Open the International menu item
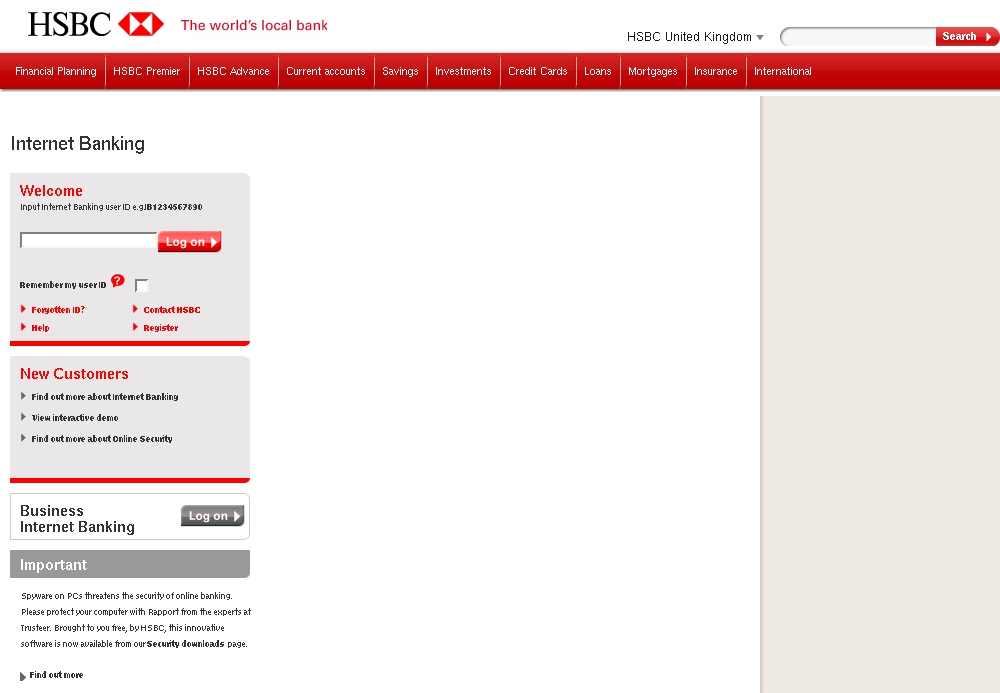 783,71
